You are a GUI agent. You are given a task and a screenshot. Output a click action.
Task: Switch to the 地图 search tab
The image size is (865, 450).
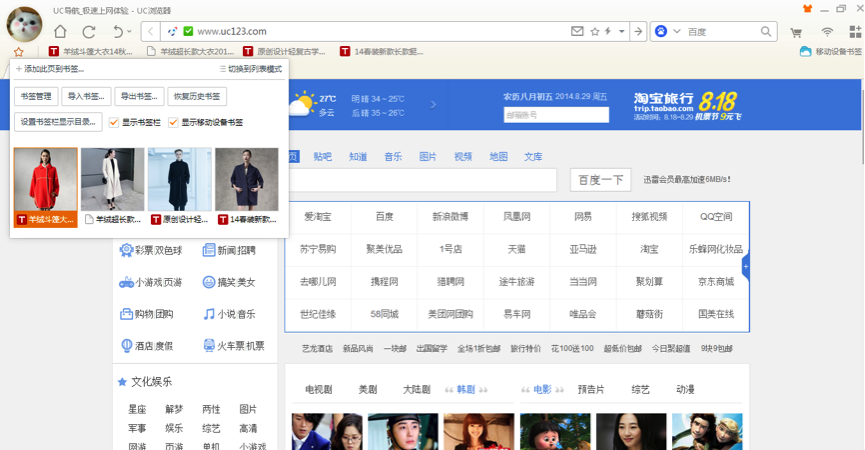pos(499,157)
